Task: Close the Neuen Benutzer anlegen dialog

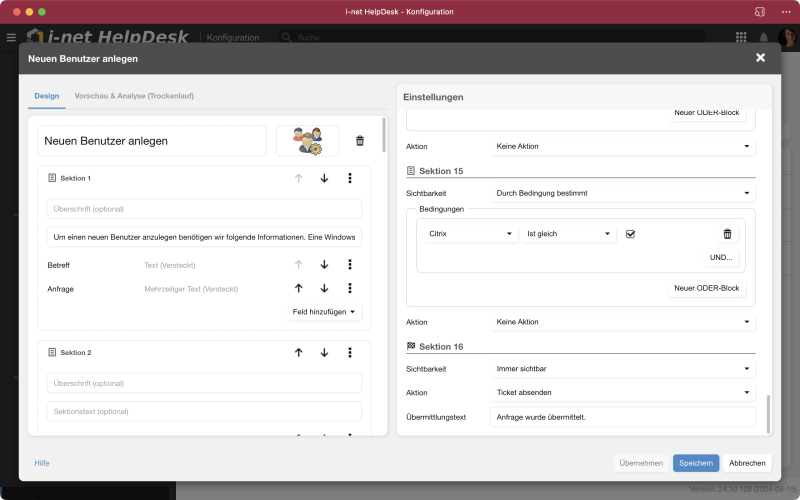Action: click(x=760, y=58)
